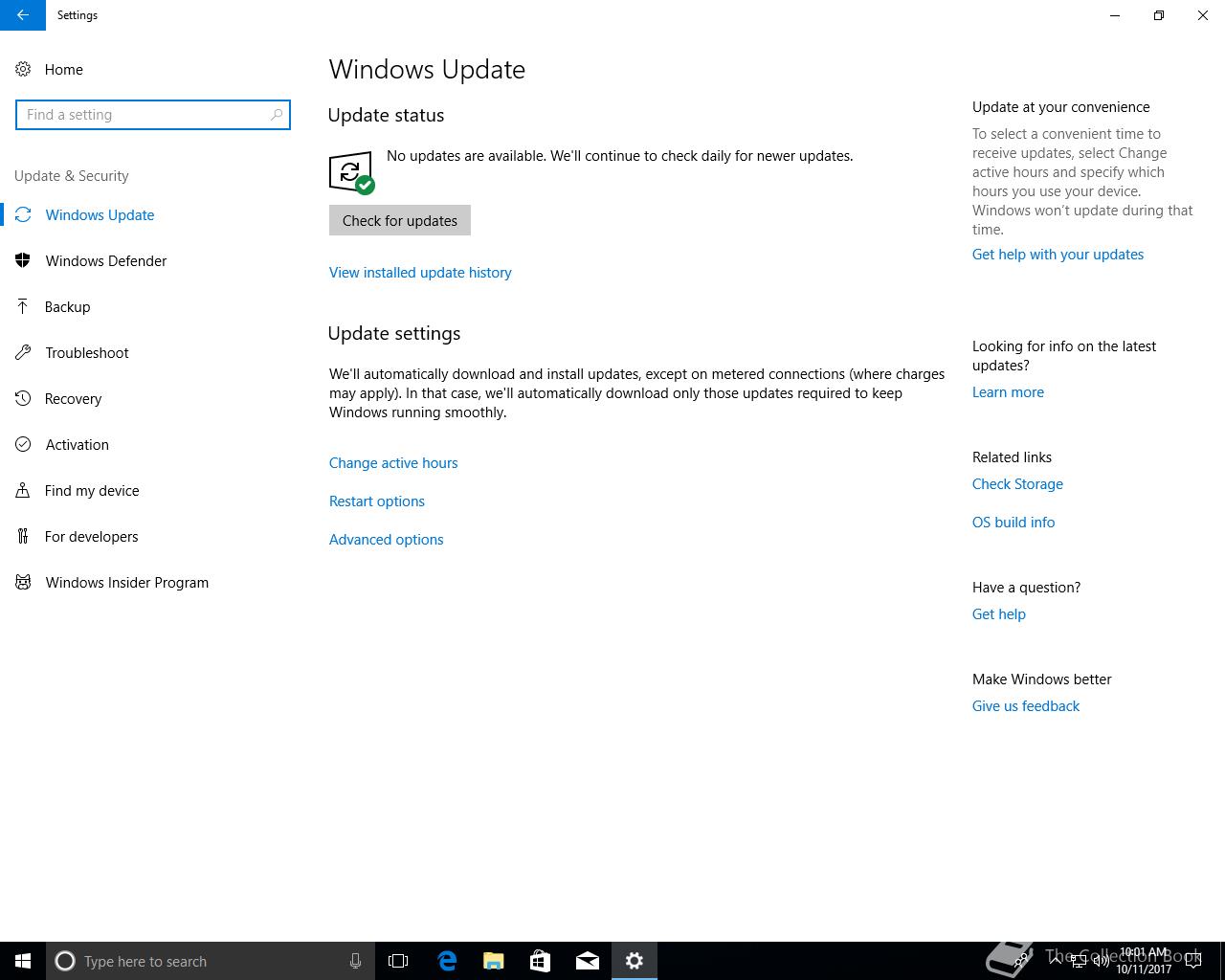Screen dimensions: 1225x980
Task: Click the Related links heading
Action: (x=1012, y=457)
